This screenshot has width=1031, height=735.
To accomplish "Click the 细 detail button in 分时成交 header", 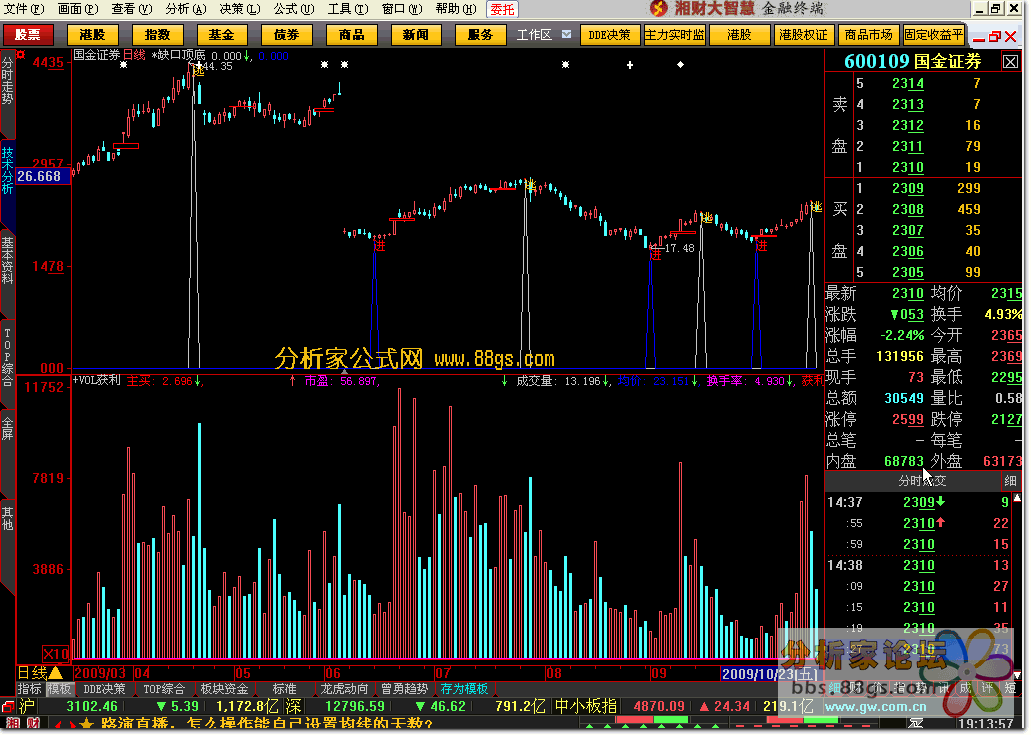I will tap(1010, 481).
